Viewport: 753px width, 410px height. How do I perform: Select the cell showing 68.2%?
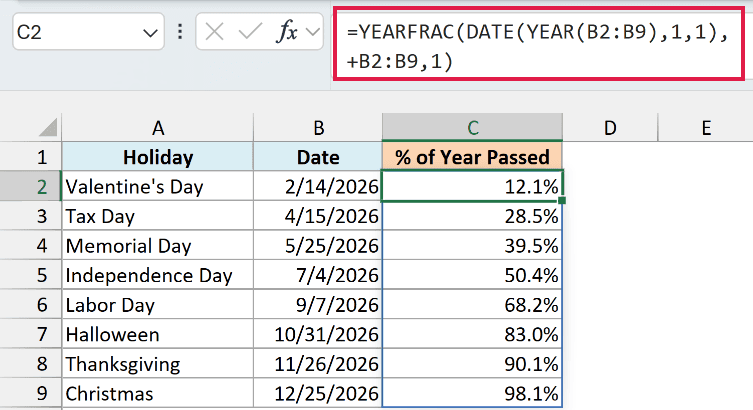(473, 305)
